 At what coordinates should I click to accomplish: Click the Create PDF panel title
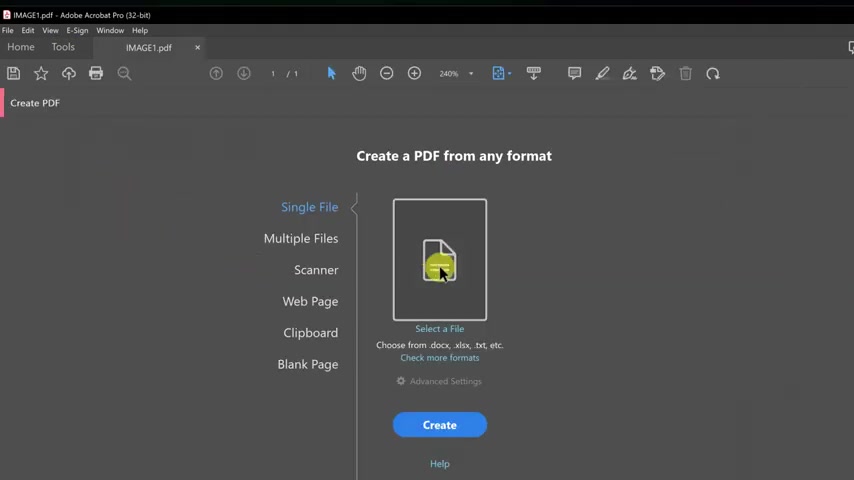(35, 103)
